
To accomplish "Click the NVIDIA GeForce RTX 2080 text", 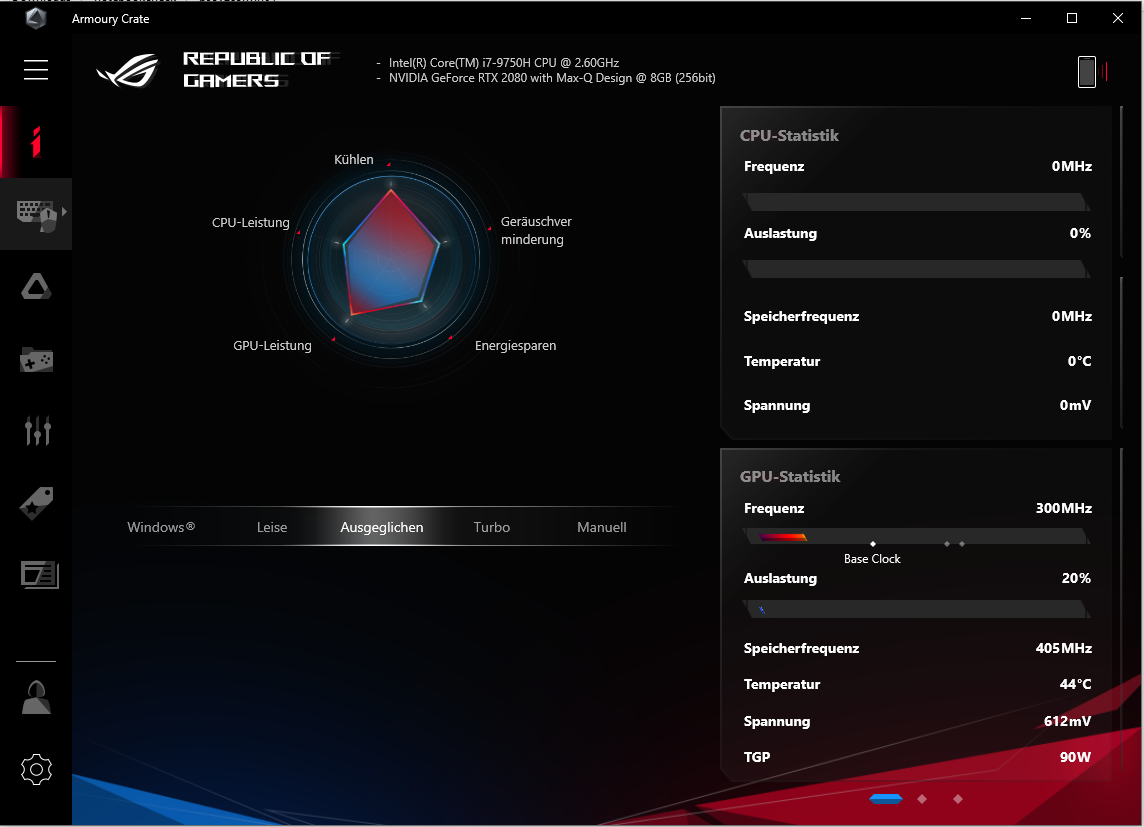I will click(x=552, y=78).
